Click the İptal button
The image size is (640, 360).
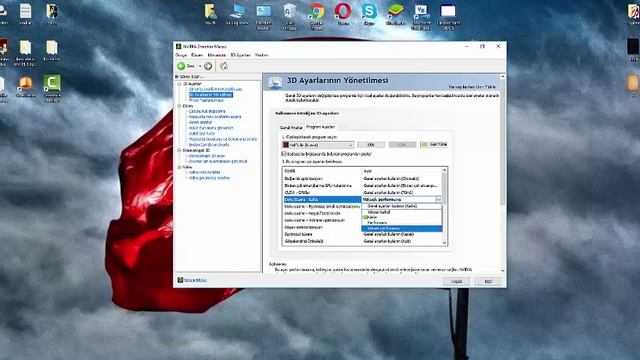pyautogui.click(x=488, y=281)
